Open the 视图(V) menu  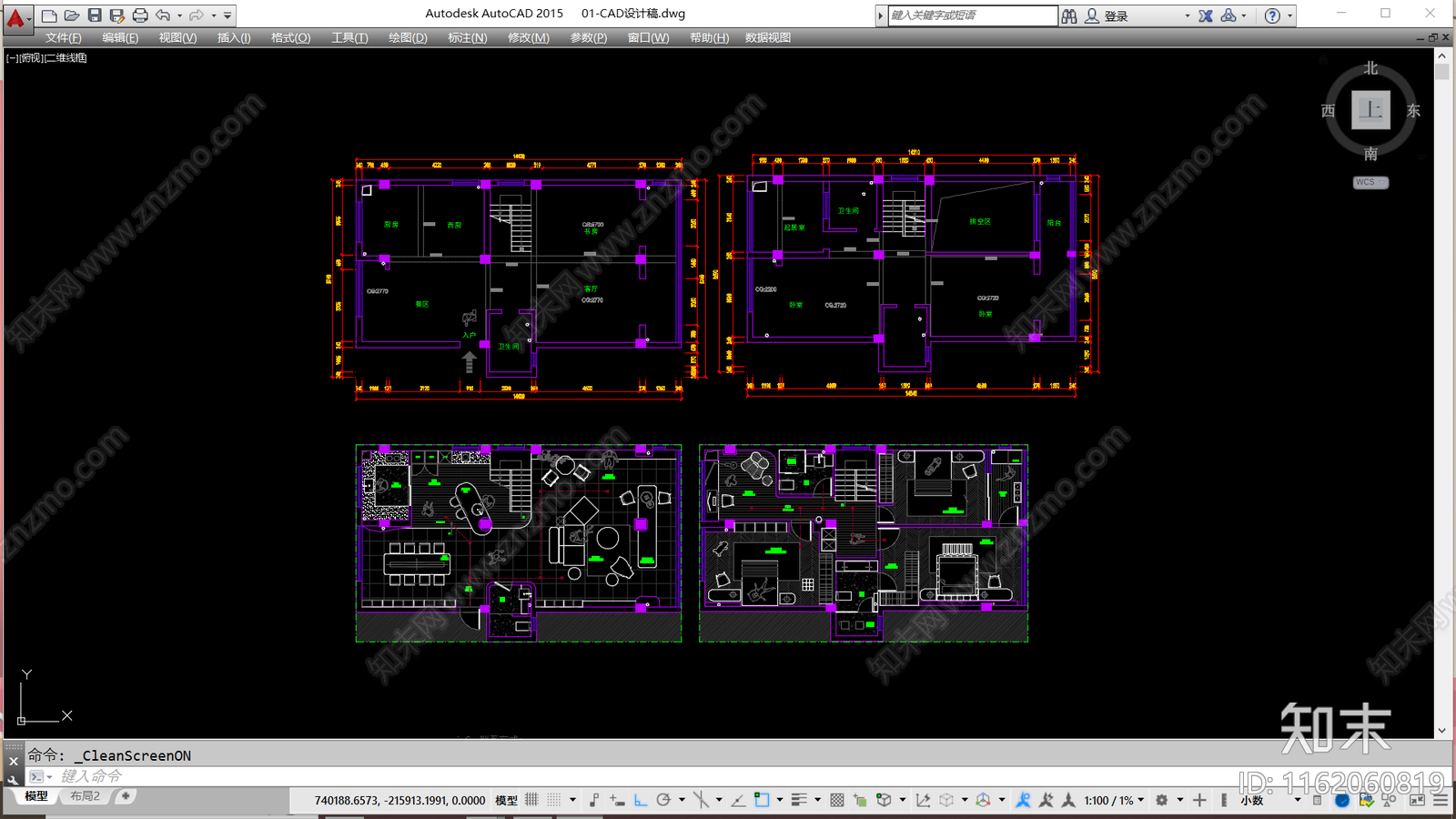[177, 38]
